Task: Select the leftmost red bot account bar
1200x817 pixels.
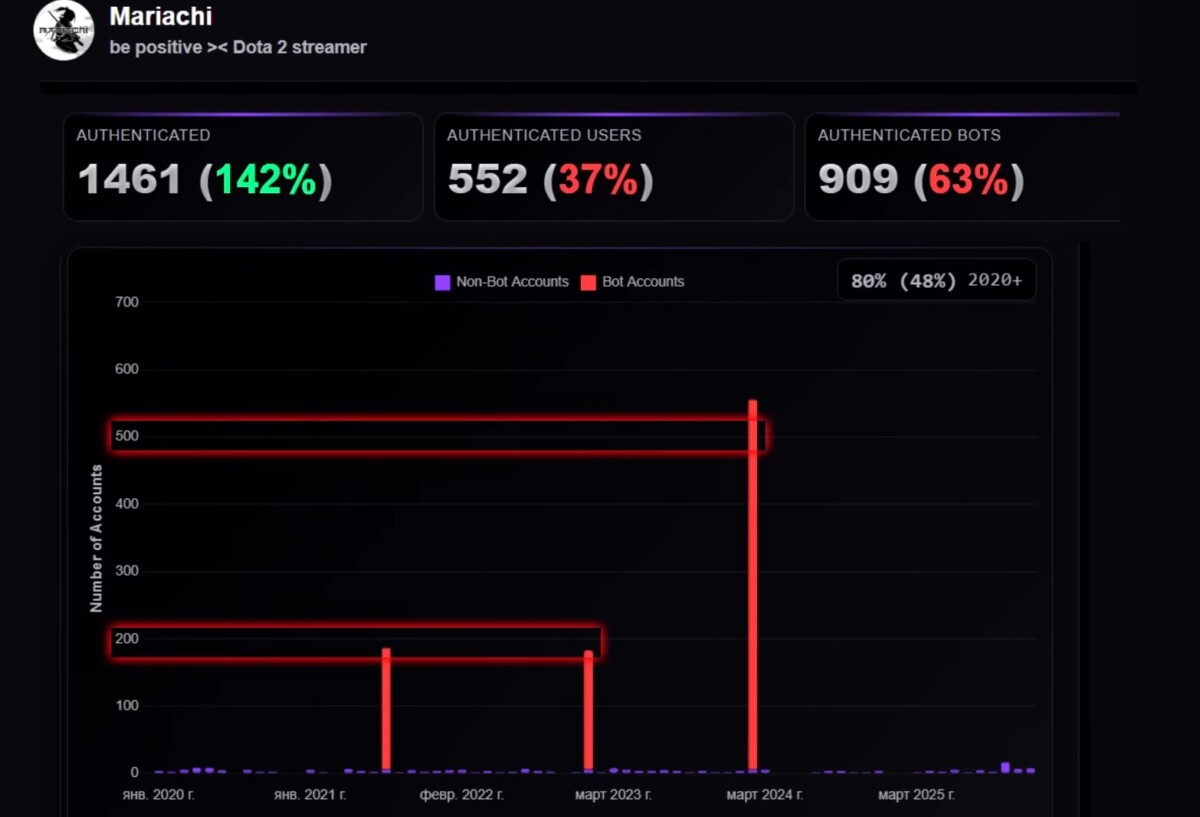Action: tap(386, 709)
